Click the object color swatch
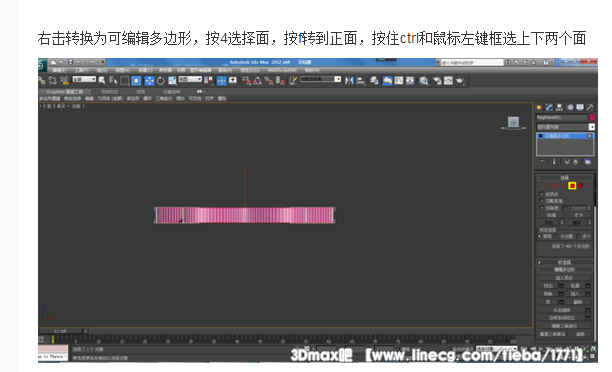The image size is (612, 372). 592,117
